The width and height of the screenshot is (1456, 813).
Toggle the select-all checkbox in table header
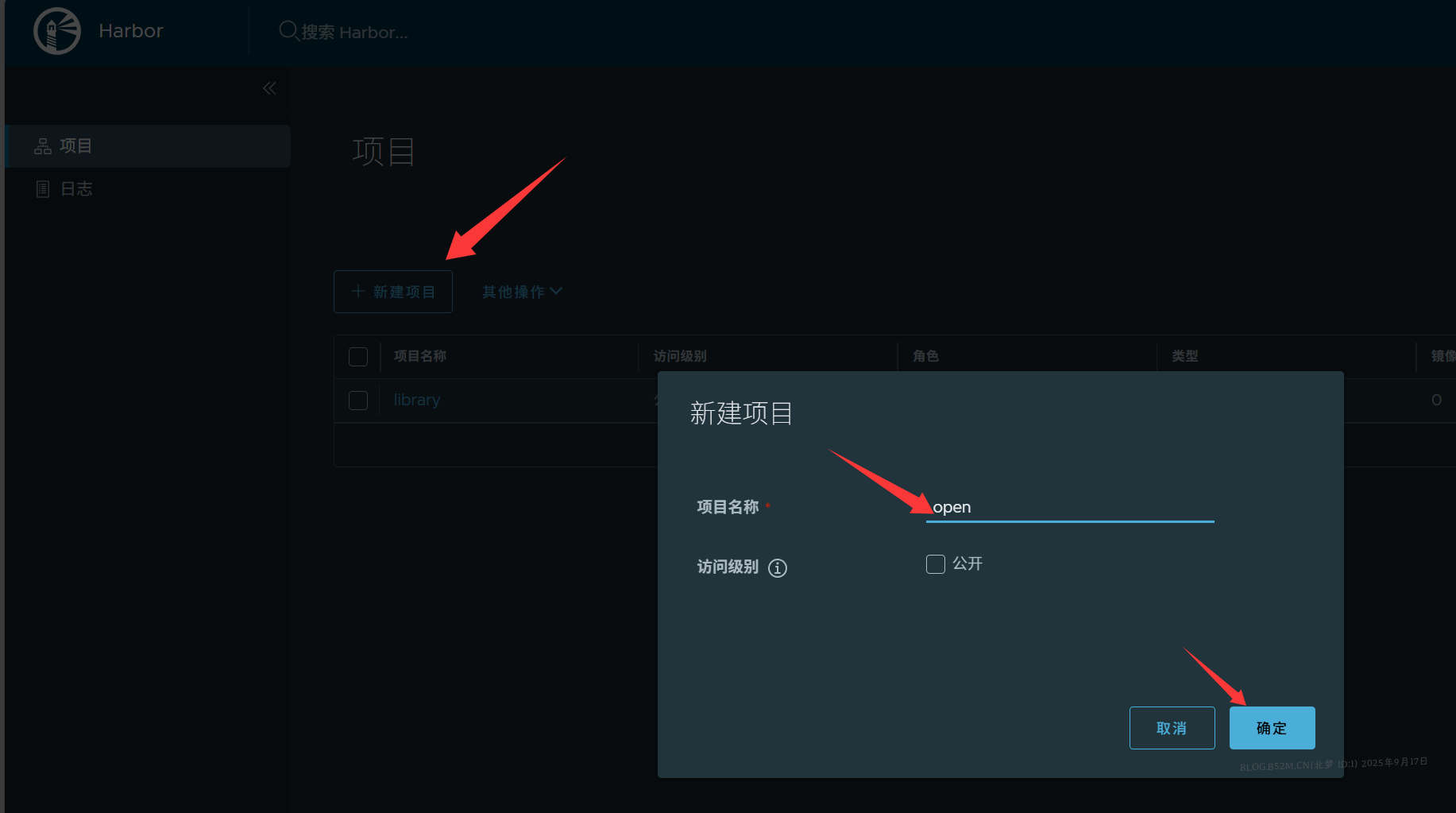pos(358,357)
